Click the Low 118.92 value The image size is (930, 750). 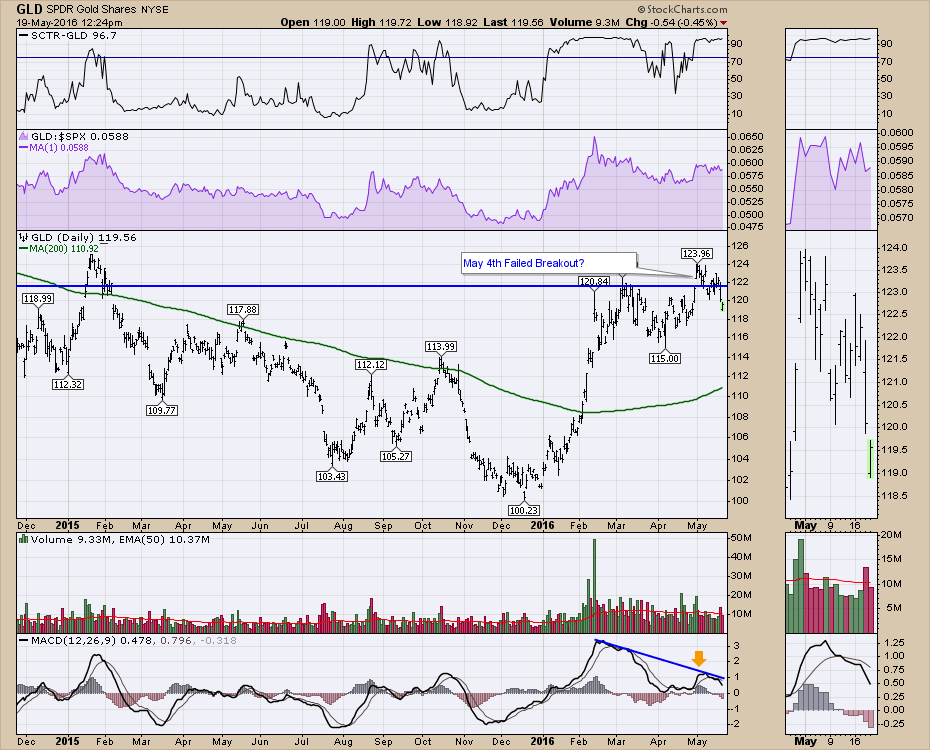click(447, 23)
